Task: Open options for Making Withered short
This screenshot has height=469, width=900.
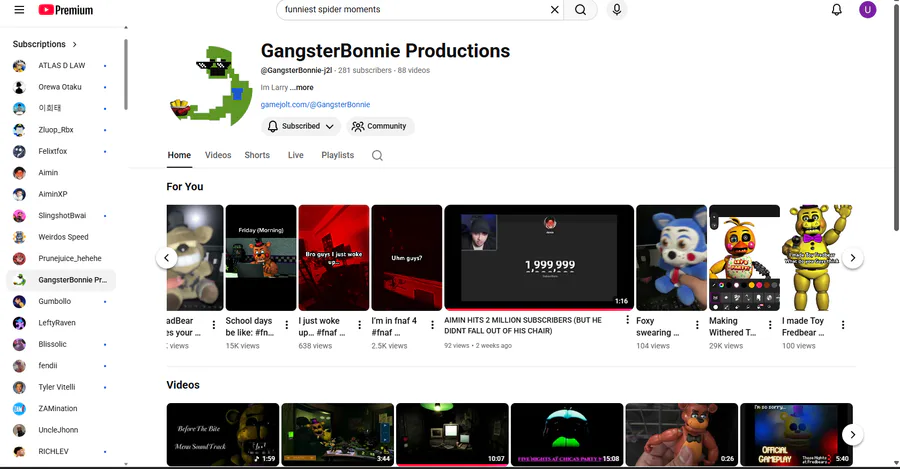Action: click(x=770, y=325)
